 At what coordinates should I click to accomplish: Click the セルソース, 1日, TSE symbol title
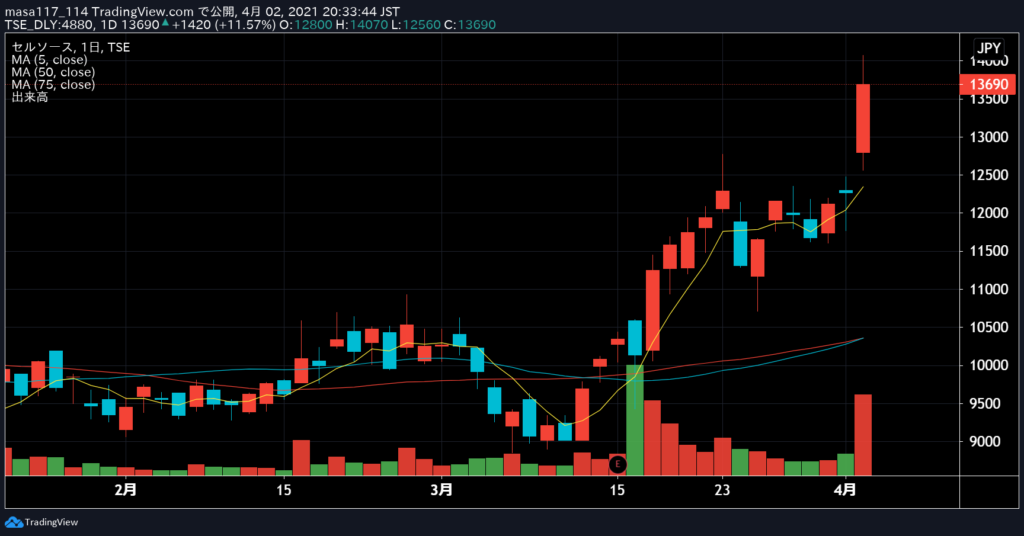pos(71,47)
